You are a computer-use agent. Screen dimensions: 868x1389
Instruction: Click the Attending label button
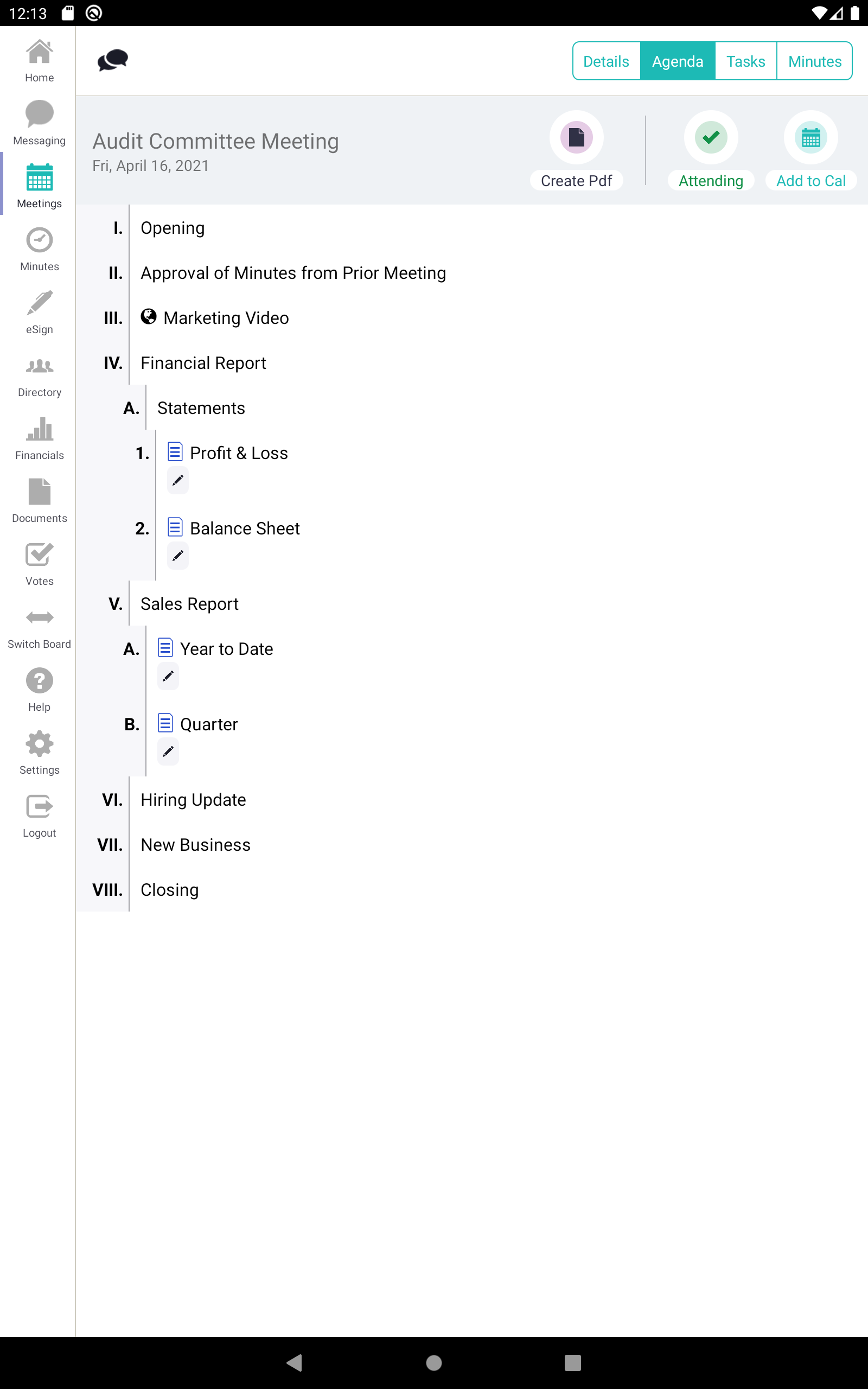pos(711,181)
